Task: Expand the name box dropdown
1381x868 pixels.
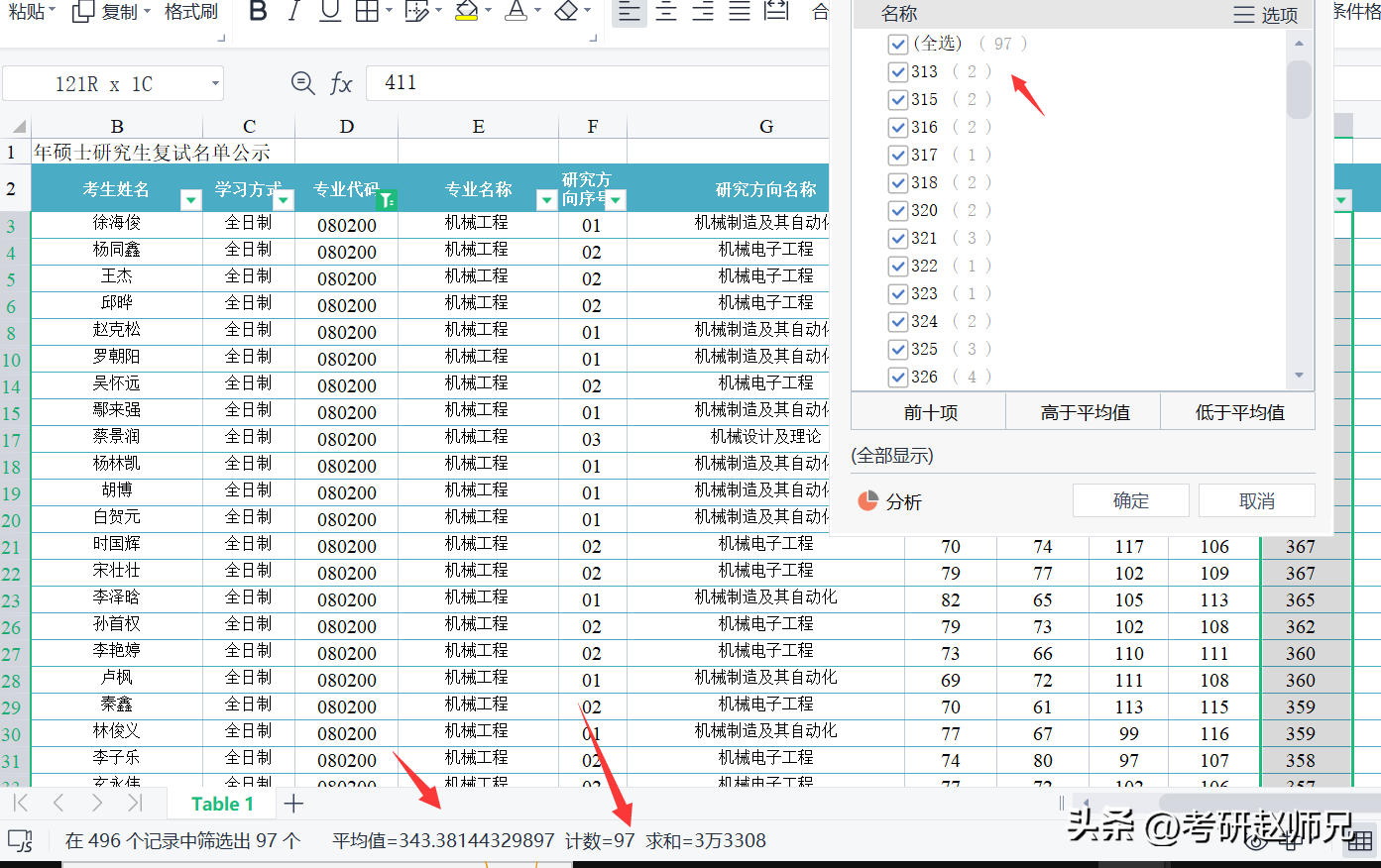Action: point(215,84)
